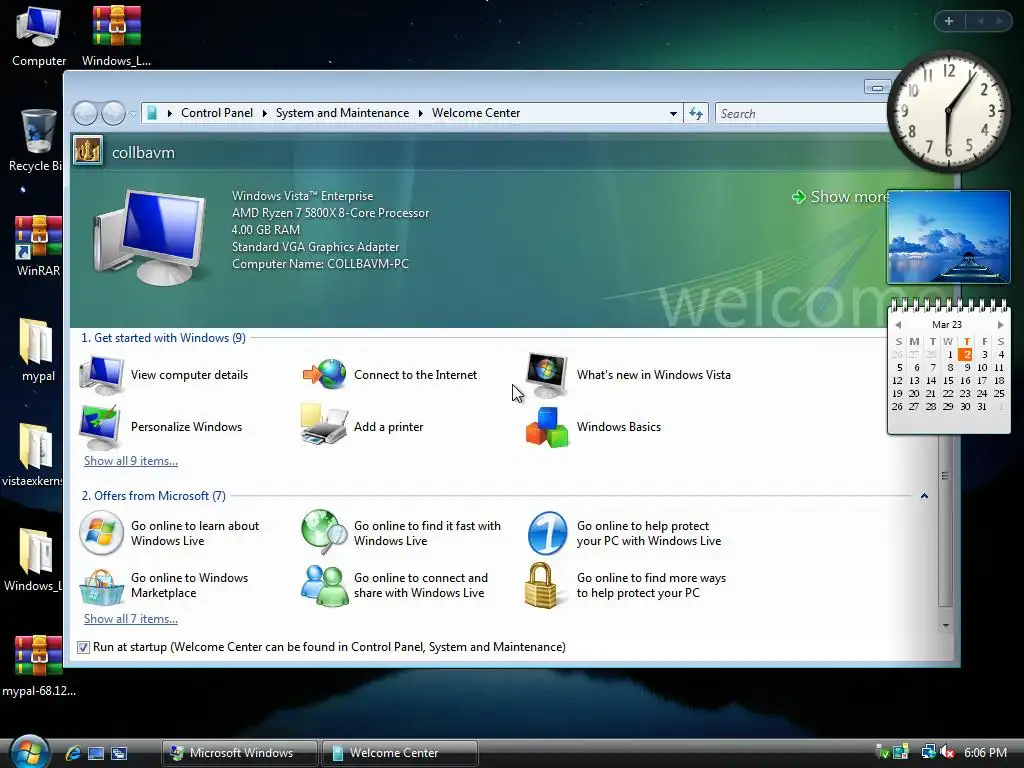Open address bar history dropdown
Screen dimensions: 1024x768
(673, 114)
